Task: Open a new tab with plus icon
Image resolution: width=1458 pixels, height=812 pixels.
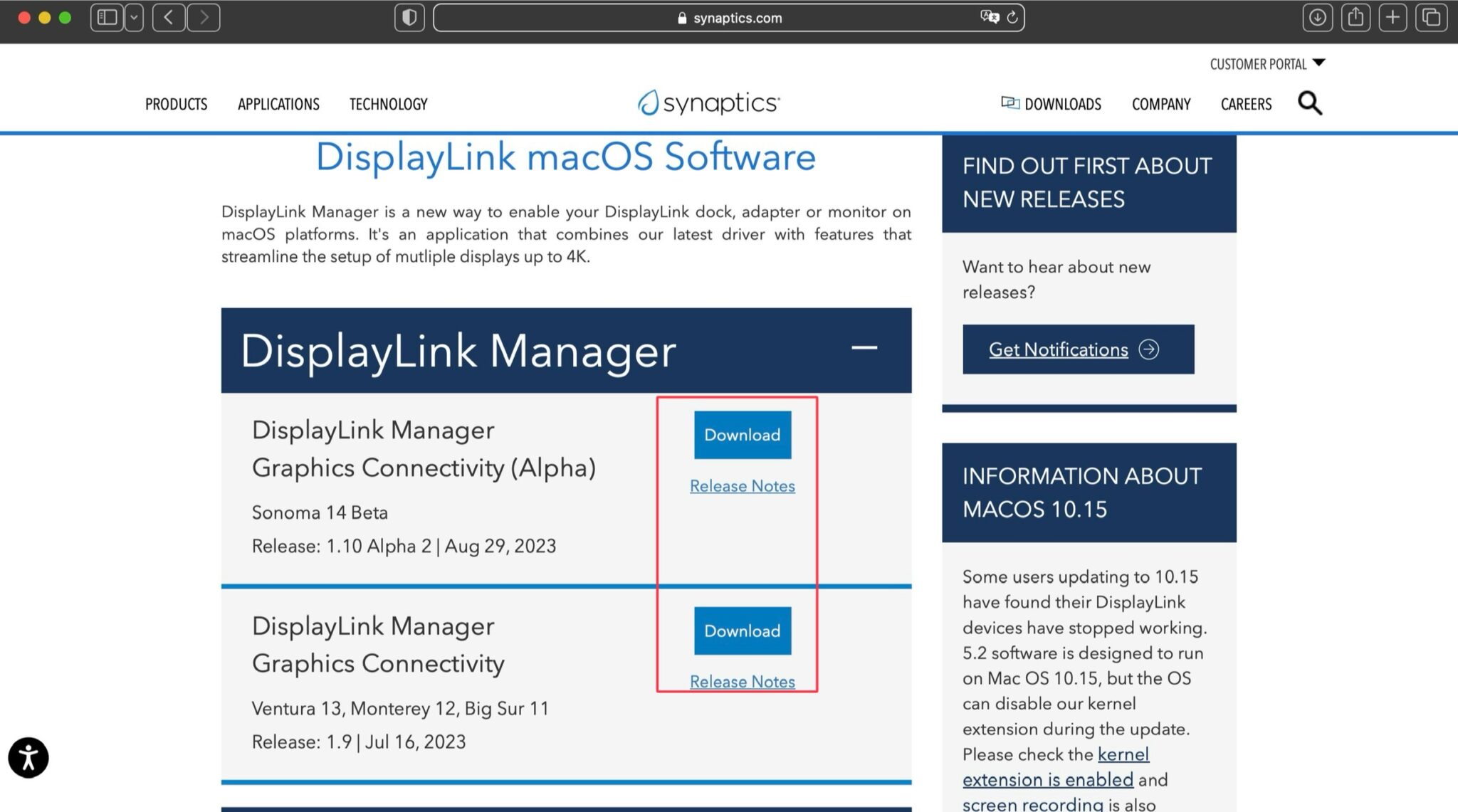Action: 1393,18
